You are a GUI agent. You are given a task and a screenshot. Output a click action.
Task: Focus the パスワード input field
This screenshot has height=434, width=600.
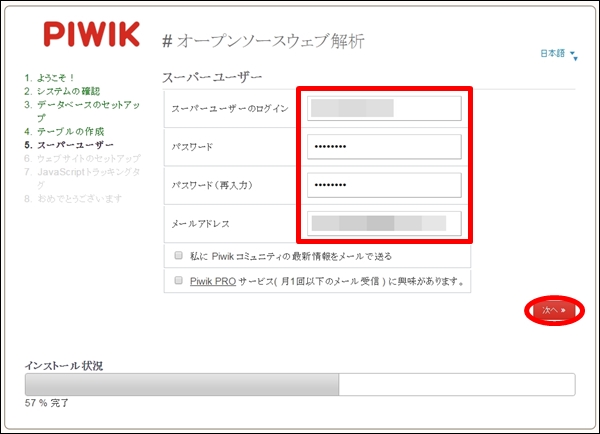(384, 147)
